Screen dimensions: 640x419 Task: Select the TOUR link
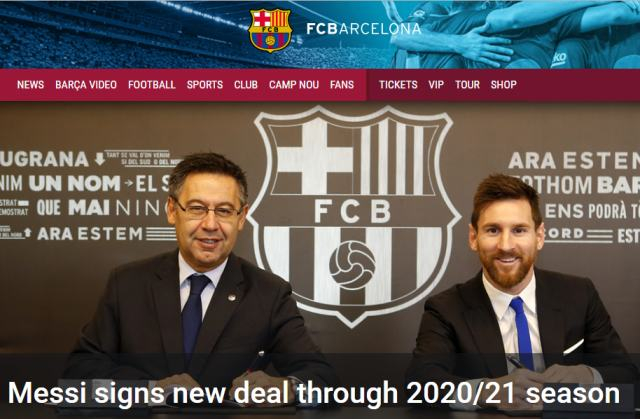pos(467,84)
